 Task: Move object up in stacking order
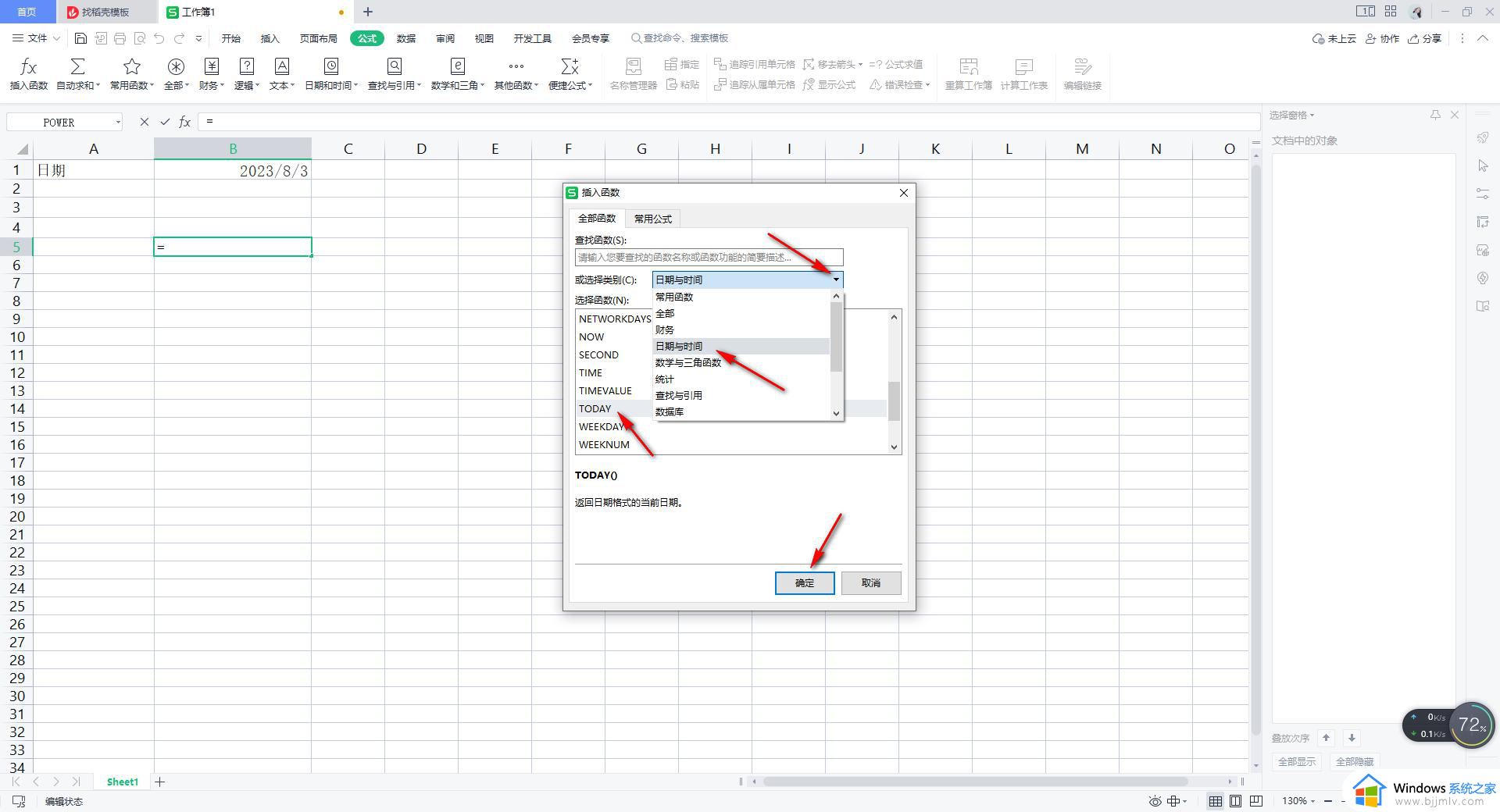[x=1326, y=738]
